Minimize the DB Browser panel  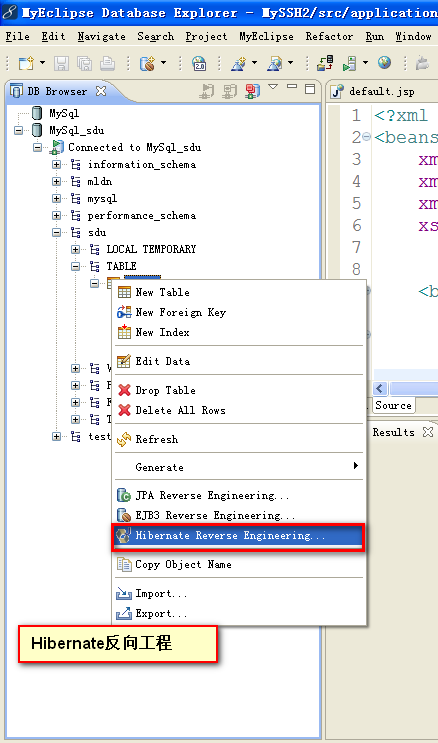(292, 87)
